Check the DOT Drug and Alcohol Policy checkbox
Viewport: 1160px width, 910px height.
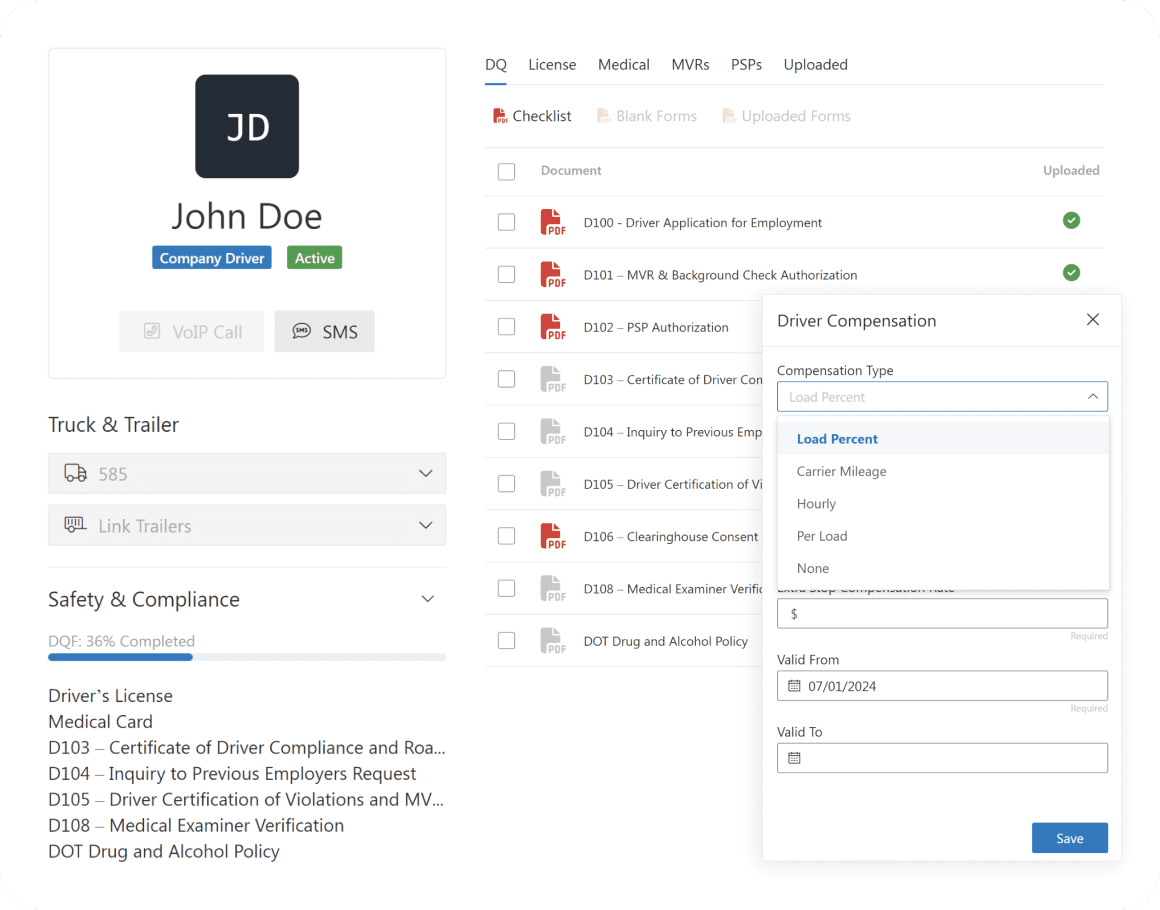[506, 641]
